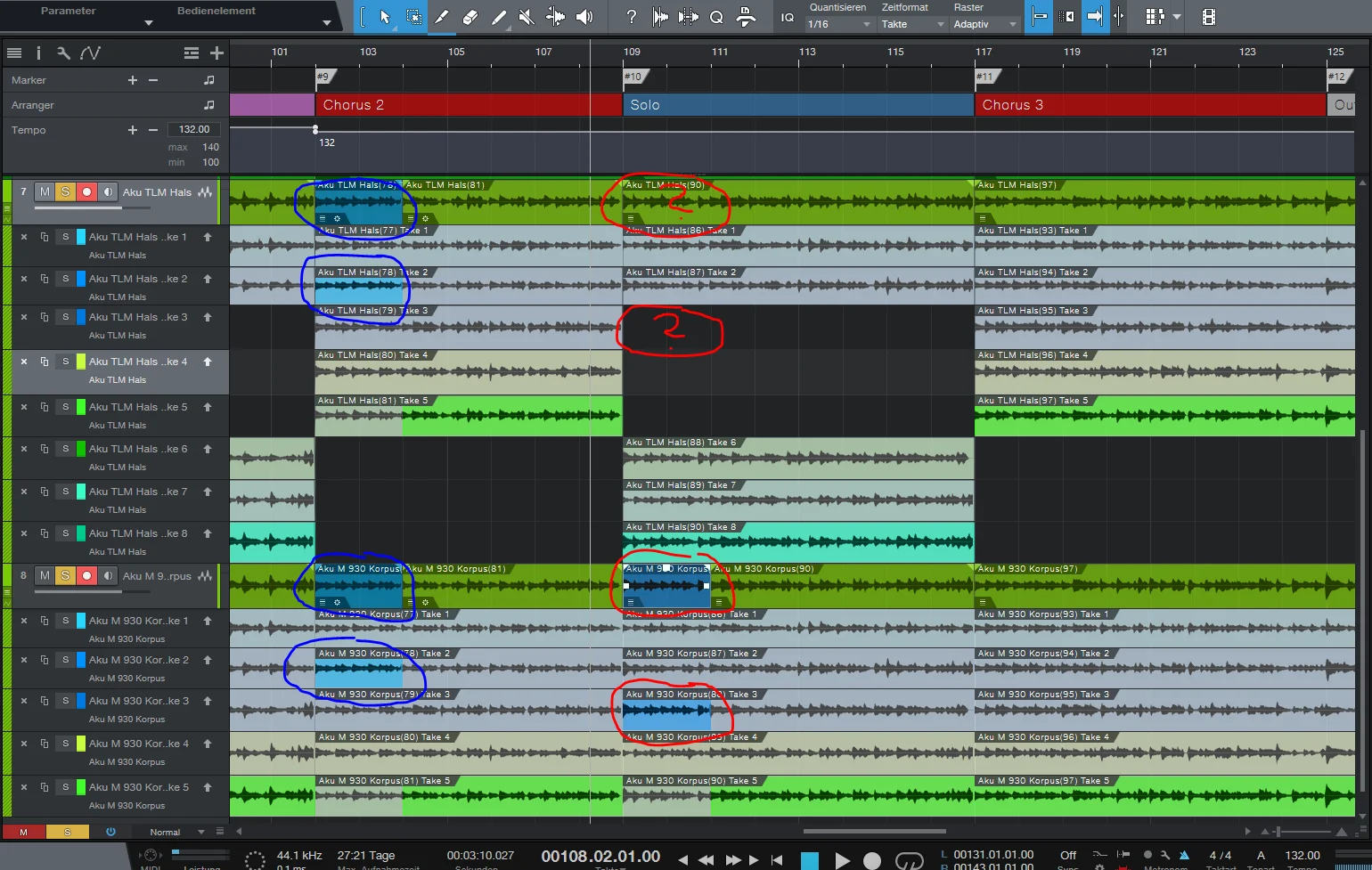Arm record on track 8 Aku M 9..rpus
Screen dimensions: 1372x870
coord(86,575)
